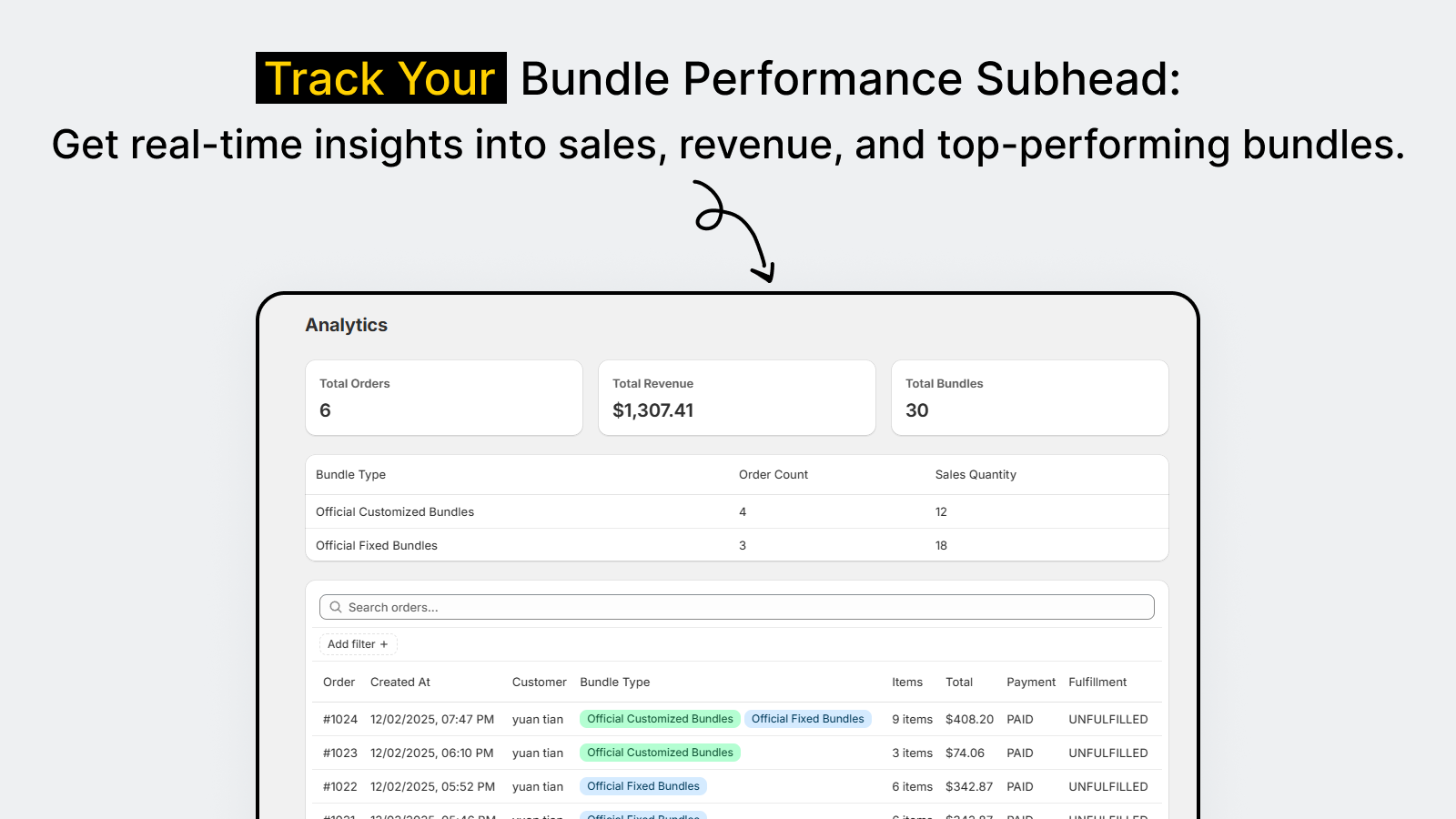Select the Total Revenue stat card
The image size is (1456, 819).
tap(737, 398)
